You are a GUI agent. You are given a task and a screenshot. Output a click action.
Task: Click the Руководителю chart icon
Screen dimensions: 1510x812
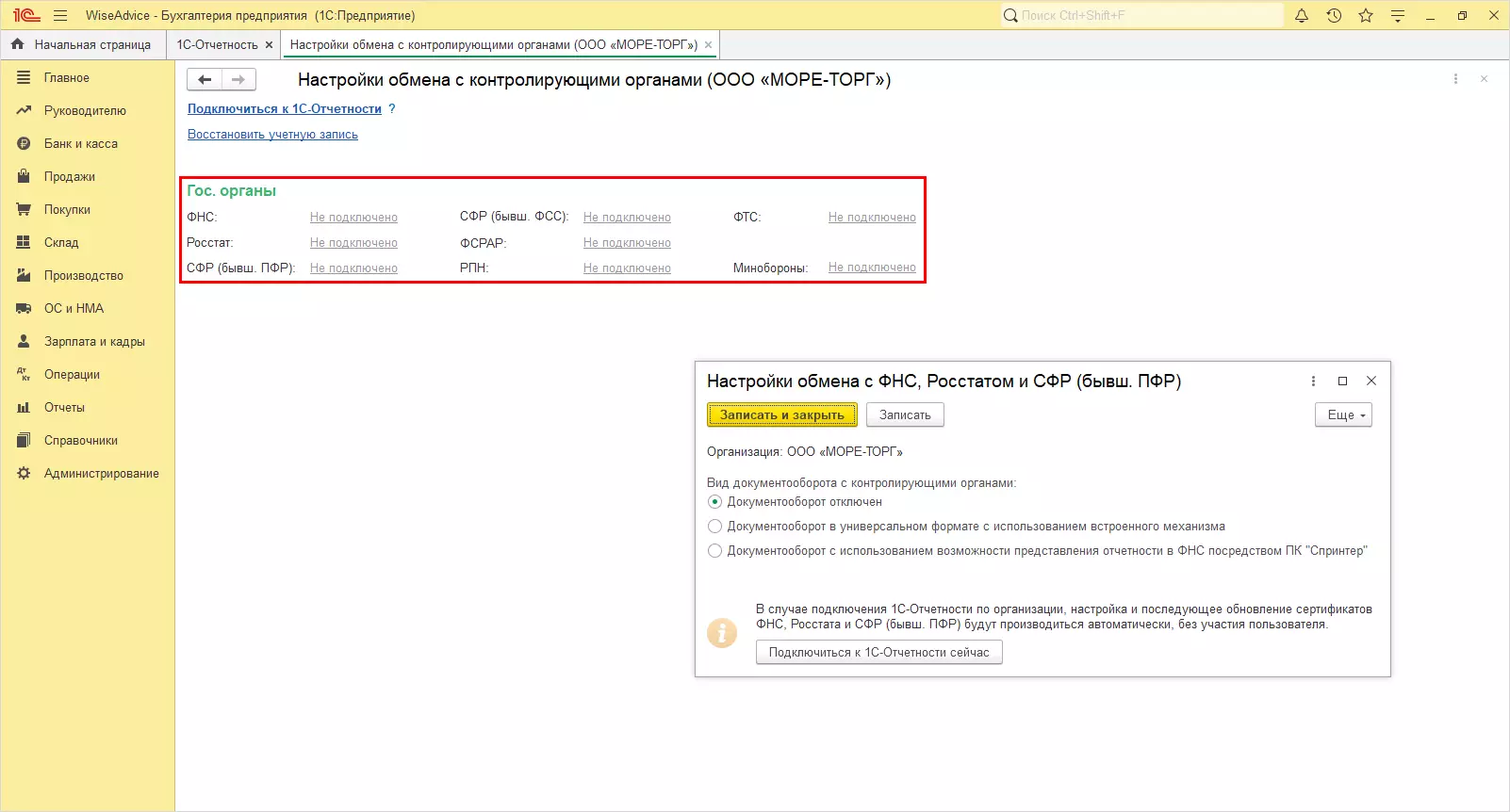click(24, 111)
